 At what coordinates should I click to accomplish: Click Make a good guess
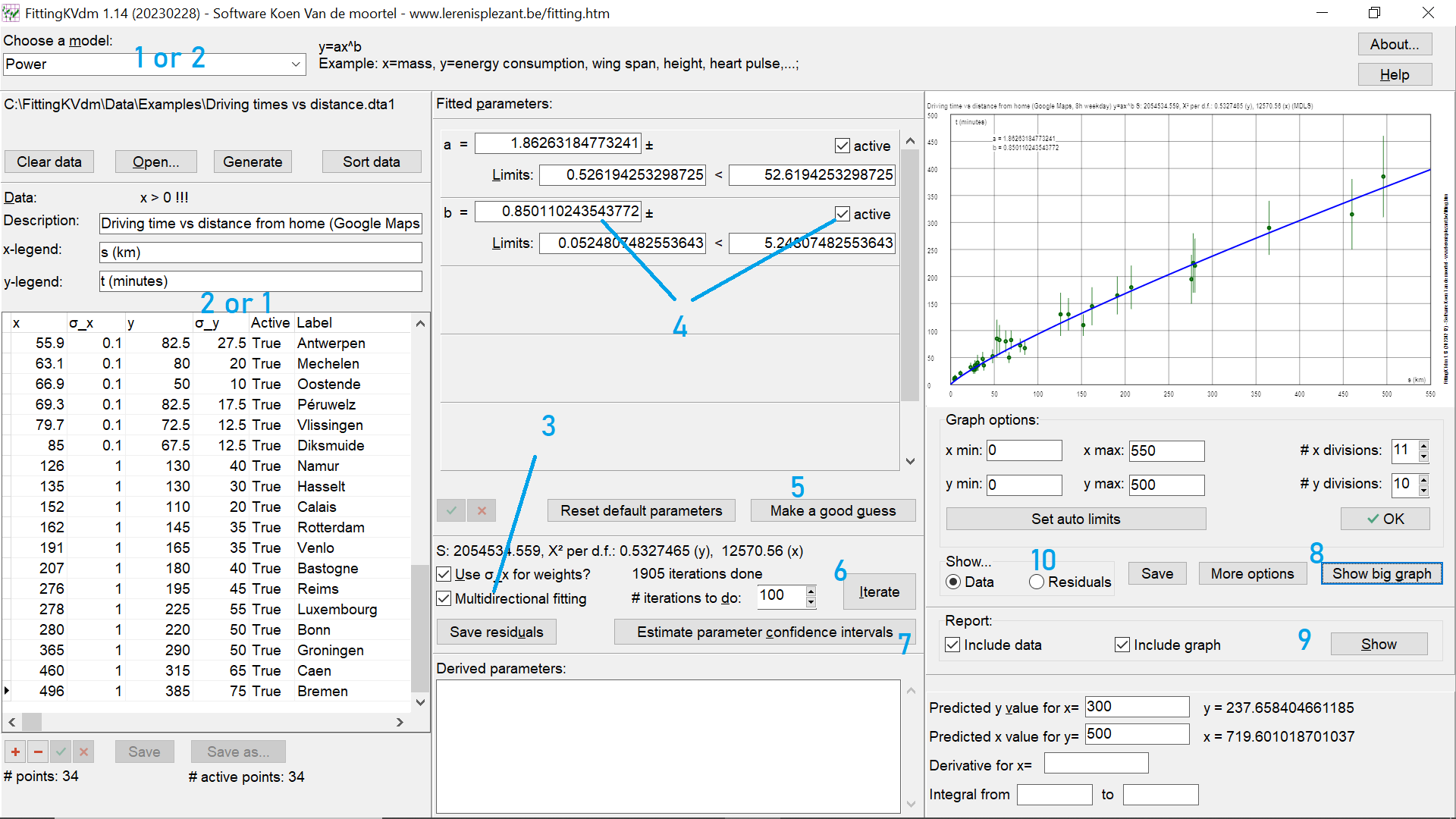[x=833, y=510]
